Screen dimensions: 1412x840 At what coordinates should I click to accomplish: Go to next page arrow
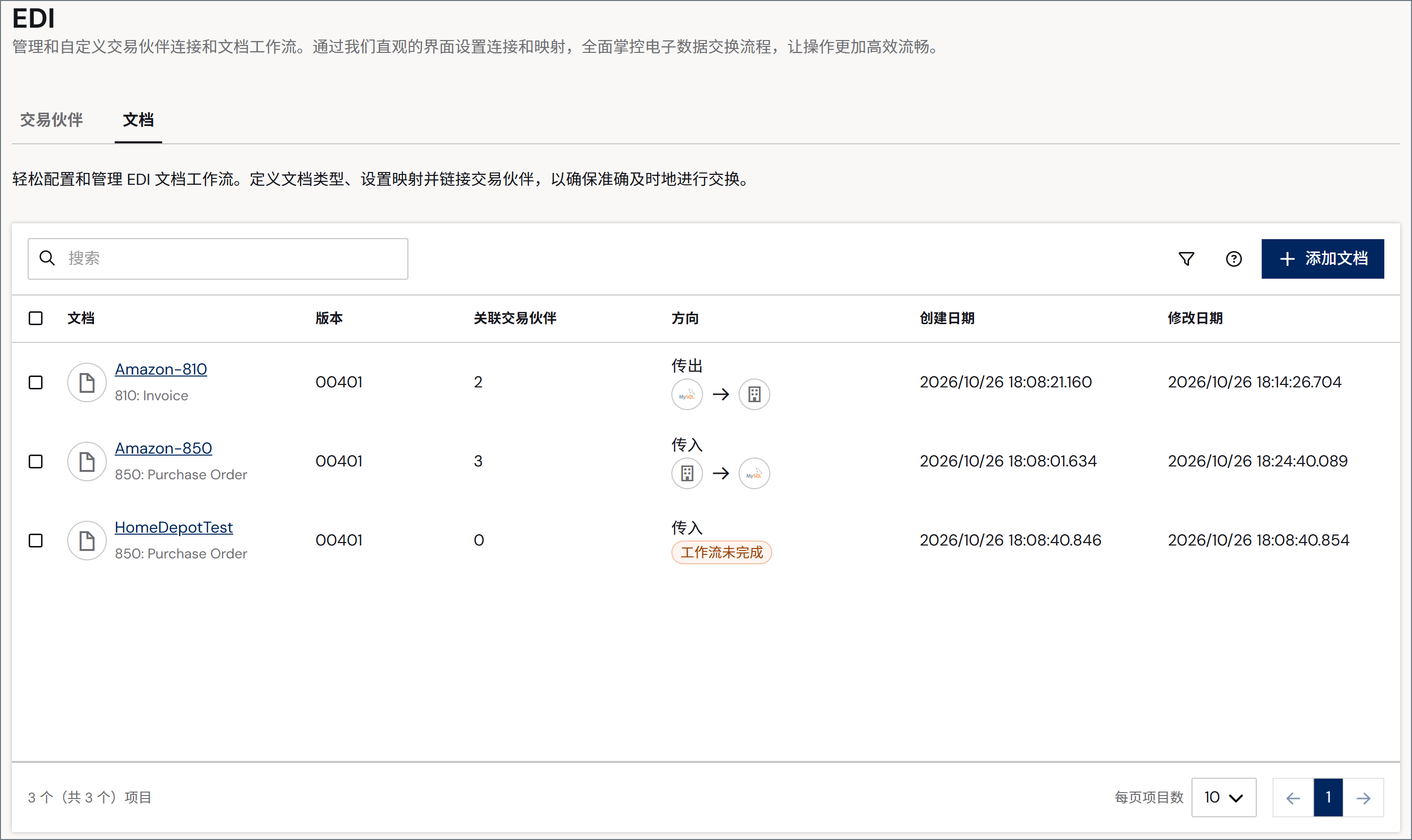click(1363, 798)
